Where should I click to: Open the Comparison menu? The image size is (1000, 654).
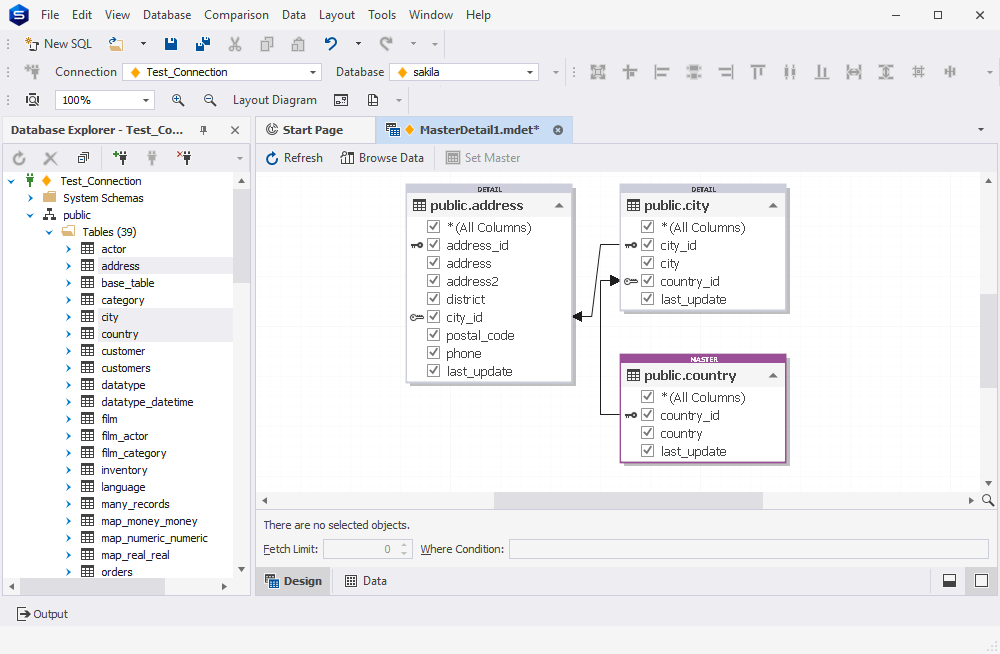(237, 15)
